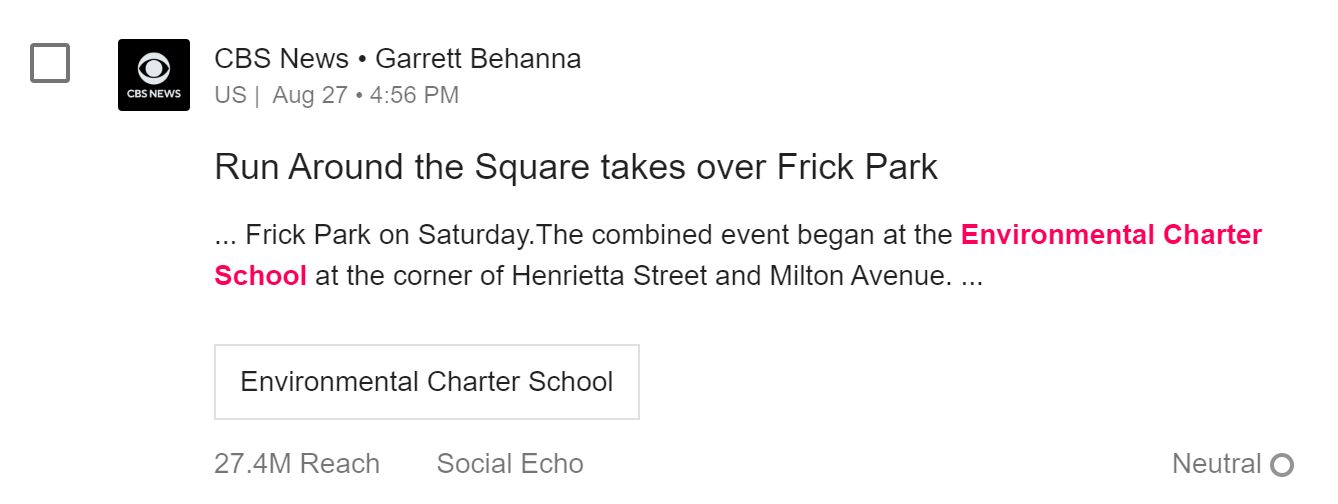Click the CBS News eye logo

coord(154,69)
